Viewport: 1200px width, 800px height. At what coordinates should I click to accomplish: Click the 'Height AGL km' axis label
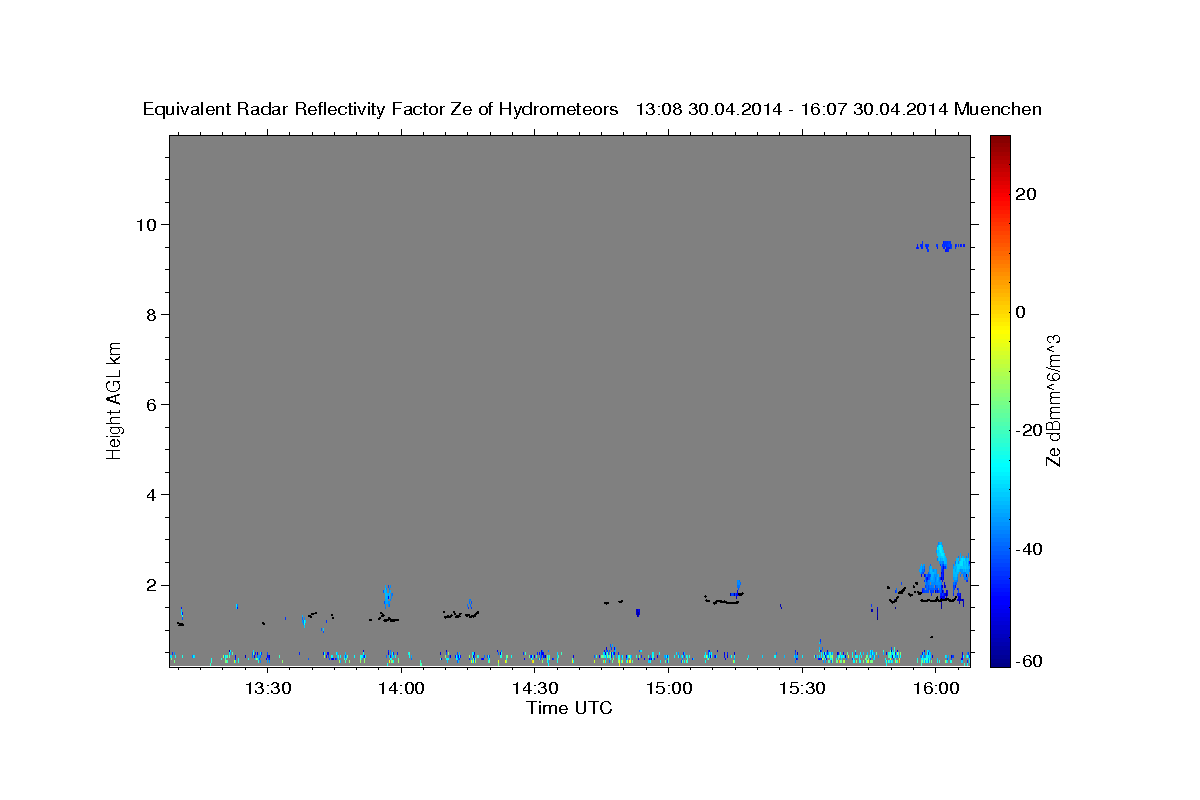click(115, 399)
